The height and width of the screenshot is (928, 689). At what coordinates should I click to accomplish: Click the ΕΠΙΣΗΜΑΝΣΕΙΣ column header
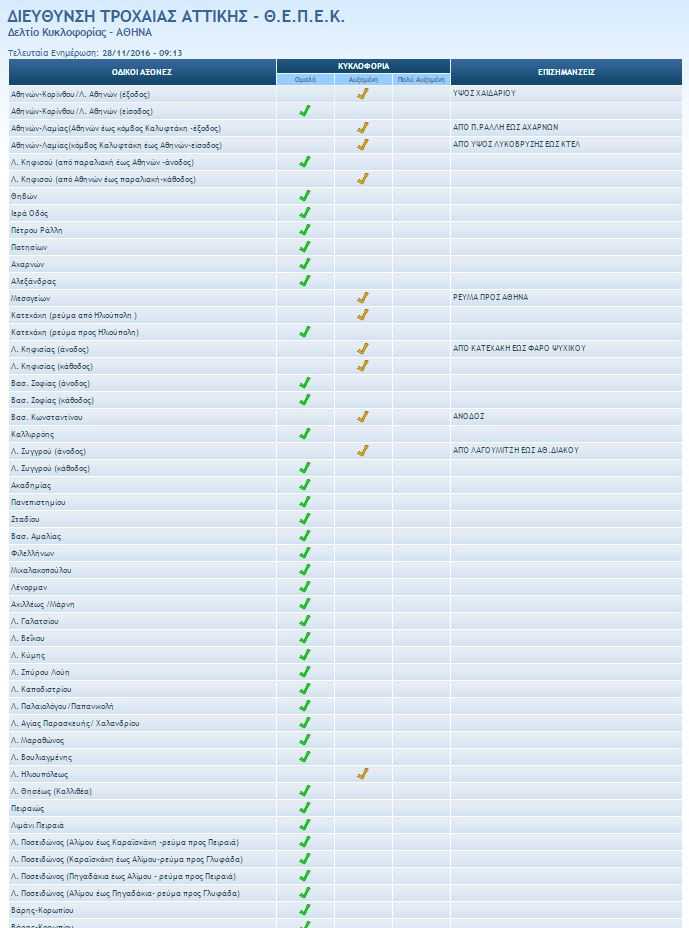566,72
